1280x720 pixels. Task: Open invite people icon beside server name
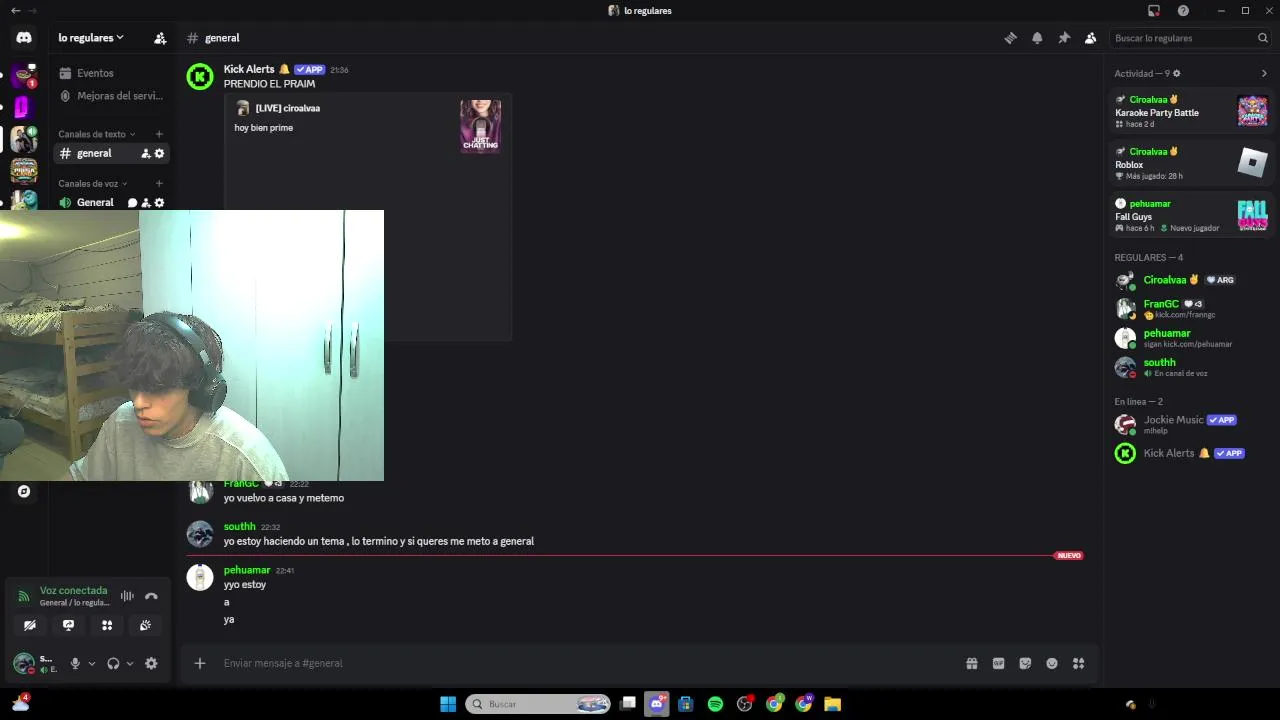click(160, 38)
